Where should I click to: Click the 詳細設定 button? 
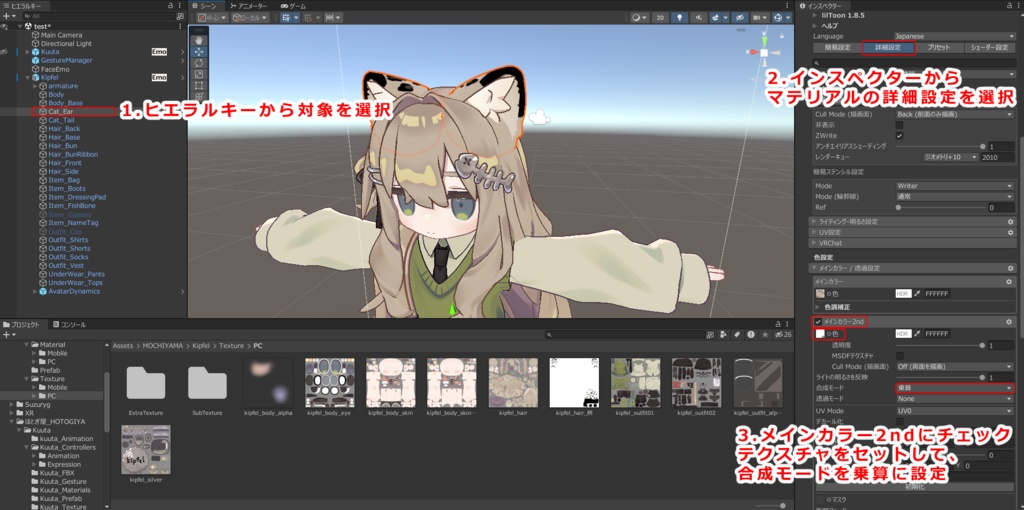[888, 48]
